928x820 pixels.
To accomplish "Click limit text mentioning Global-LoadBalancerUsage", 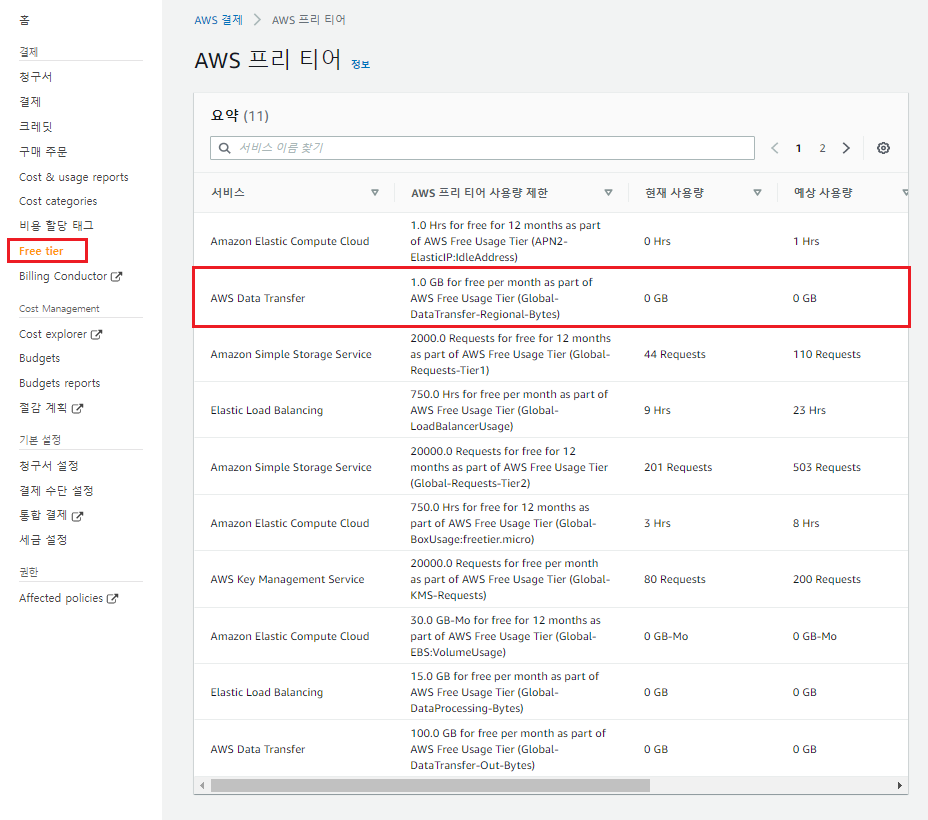I will coord(509,410).
